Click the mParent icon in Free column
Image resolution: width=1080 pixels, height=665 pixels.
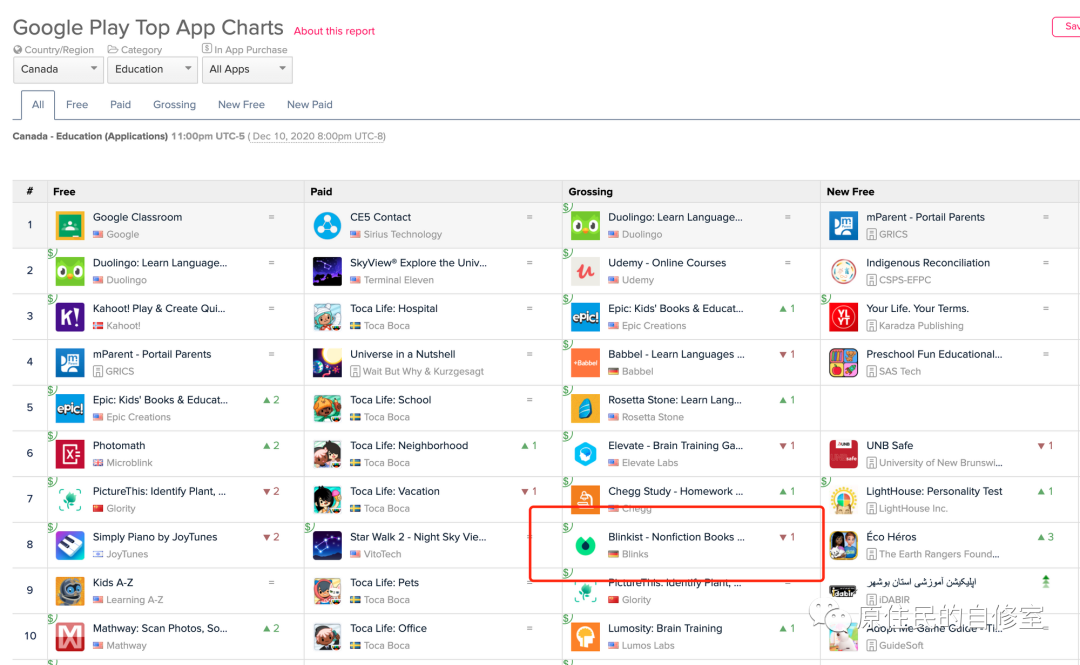(x=70, y=362)
